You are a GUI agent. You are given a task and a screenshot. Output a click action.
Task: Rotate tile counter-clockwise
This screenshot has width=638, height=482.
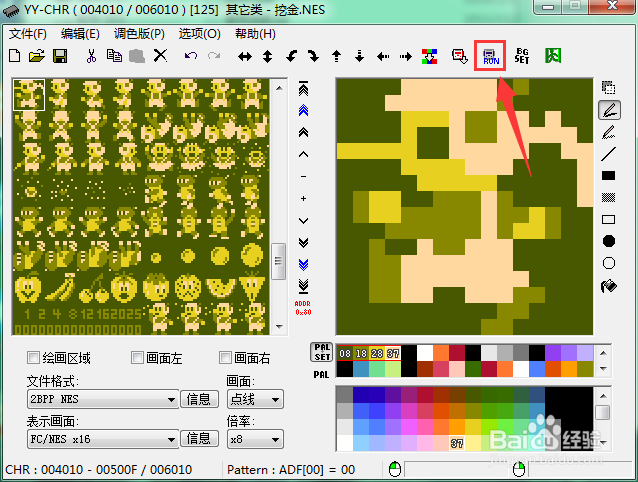tap(291, 56)
